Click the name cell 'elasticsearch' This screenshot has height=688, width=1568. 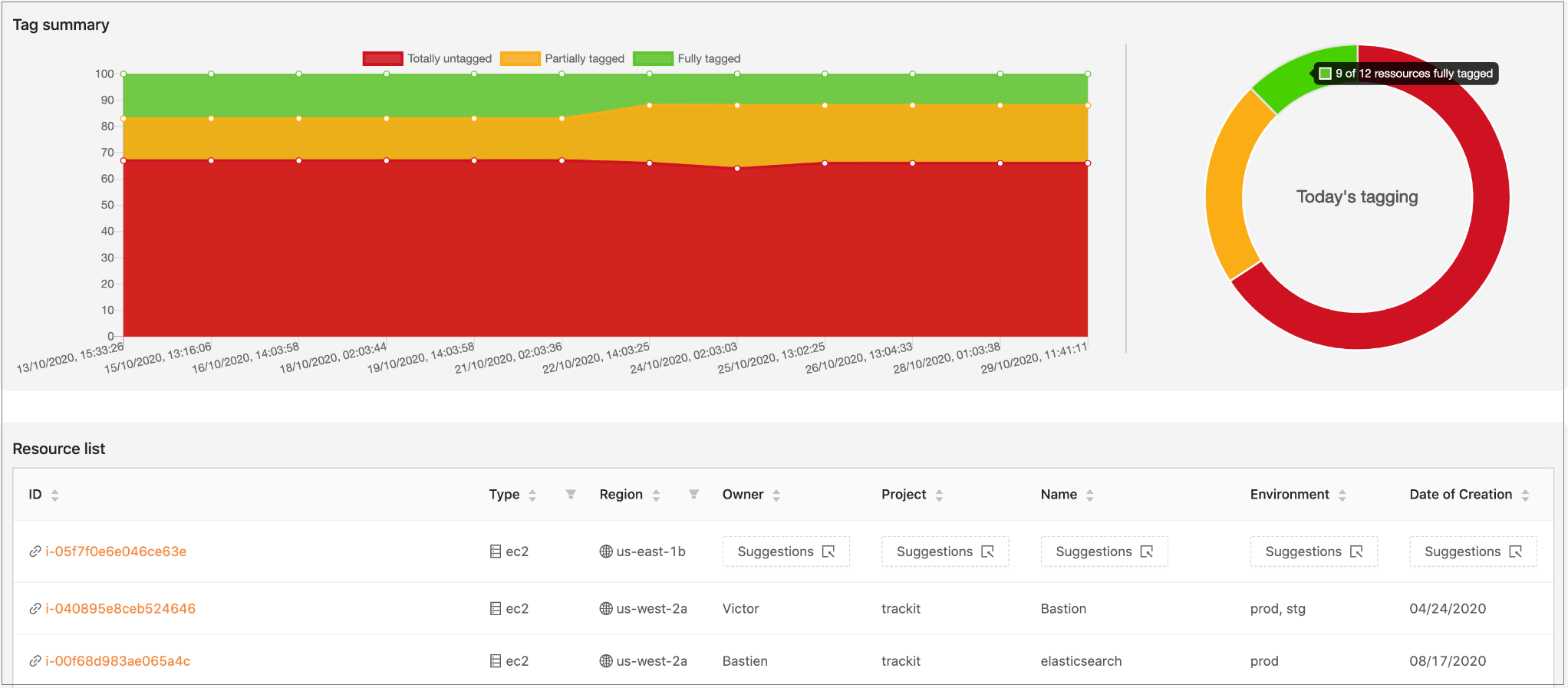coord(1081,661)
